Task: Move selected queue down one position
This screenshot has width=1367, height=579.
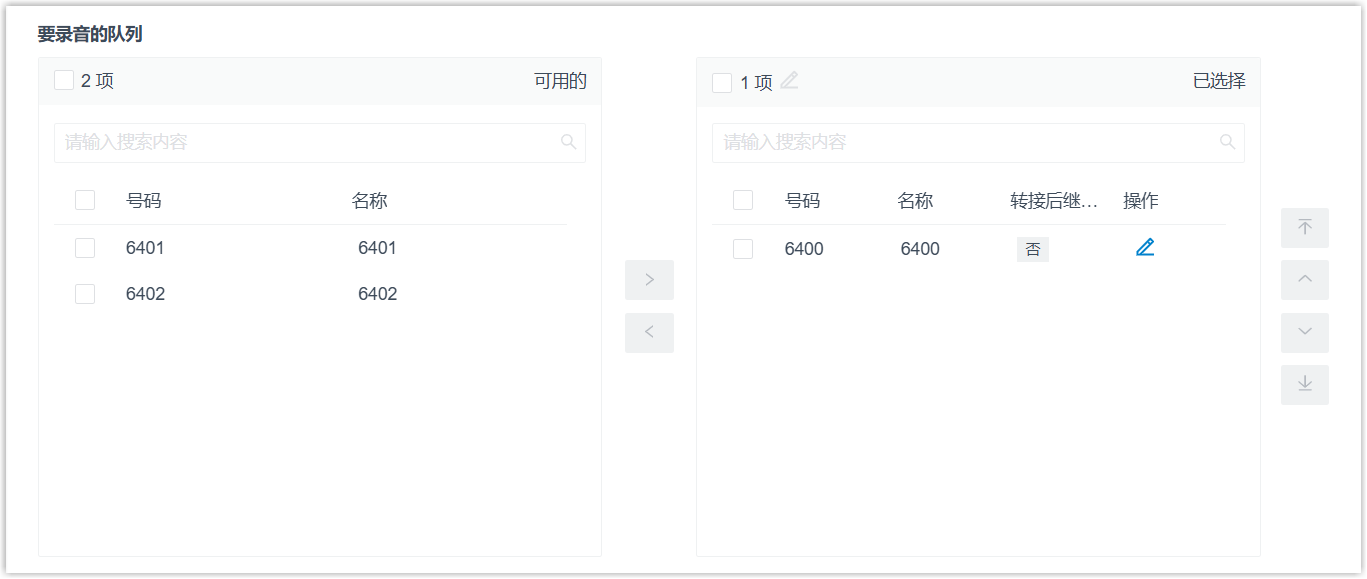Action: click(x=1305, y=333)
